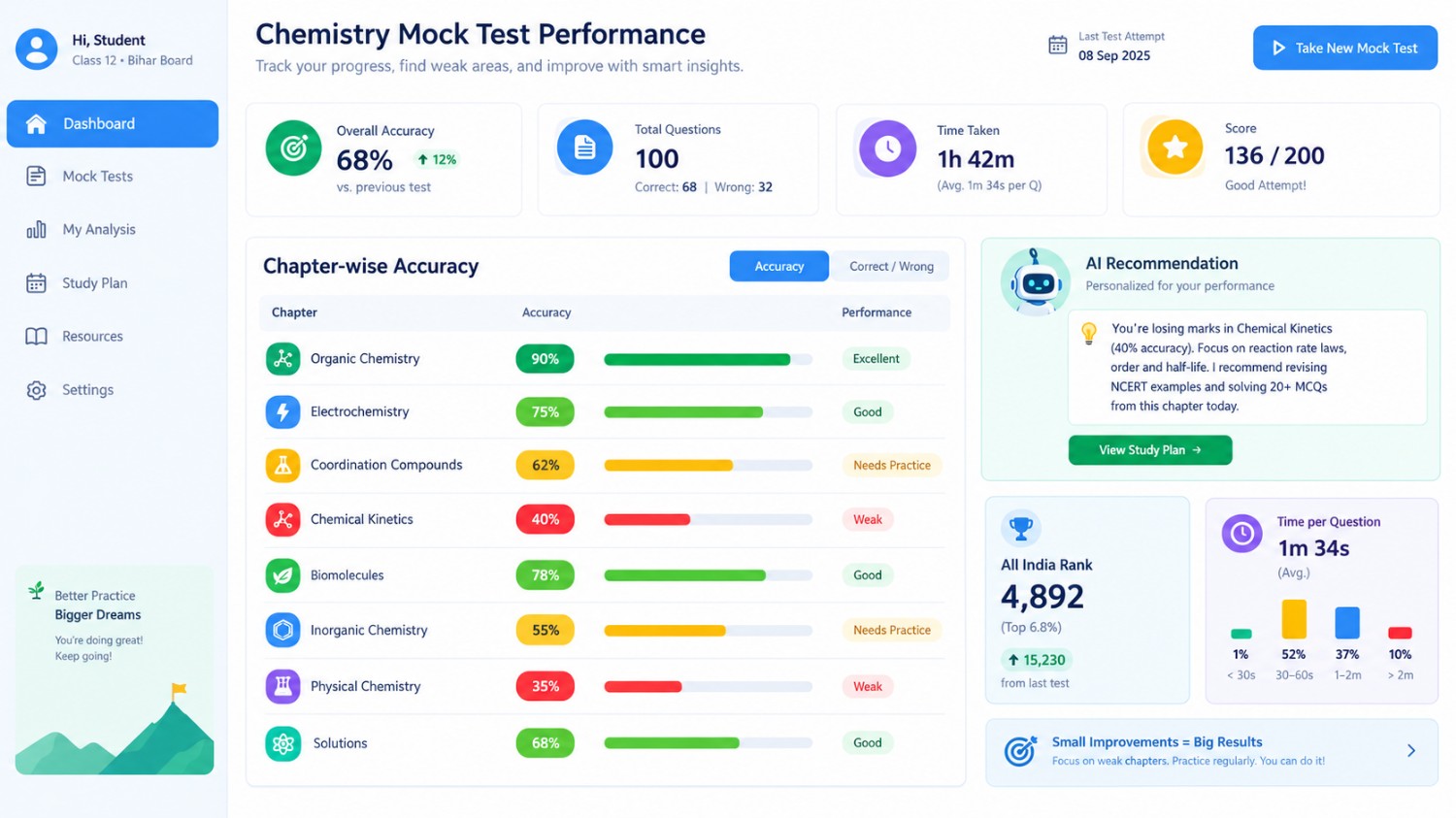This screenshot has width=1456, height=818.
Task: Click the Performance column header
Action: (x=877, y=312)
